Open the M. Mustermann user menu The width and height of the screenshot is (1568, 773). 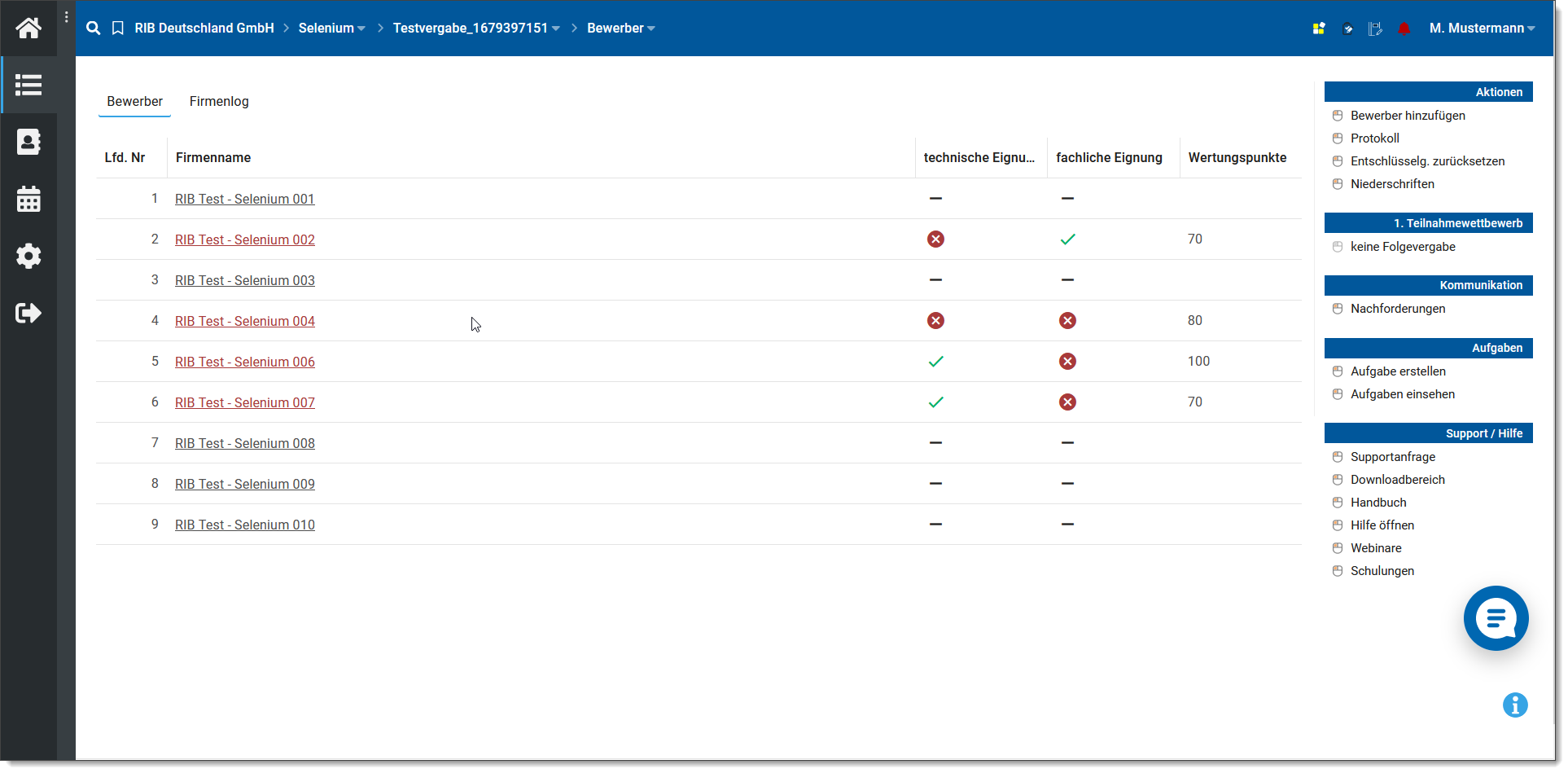click(1482, 29)
